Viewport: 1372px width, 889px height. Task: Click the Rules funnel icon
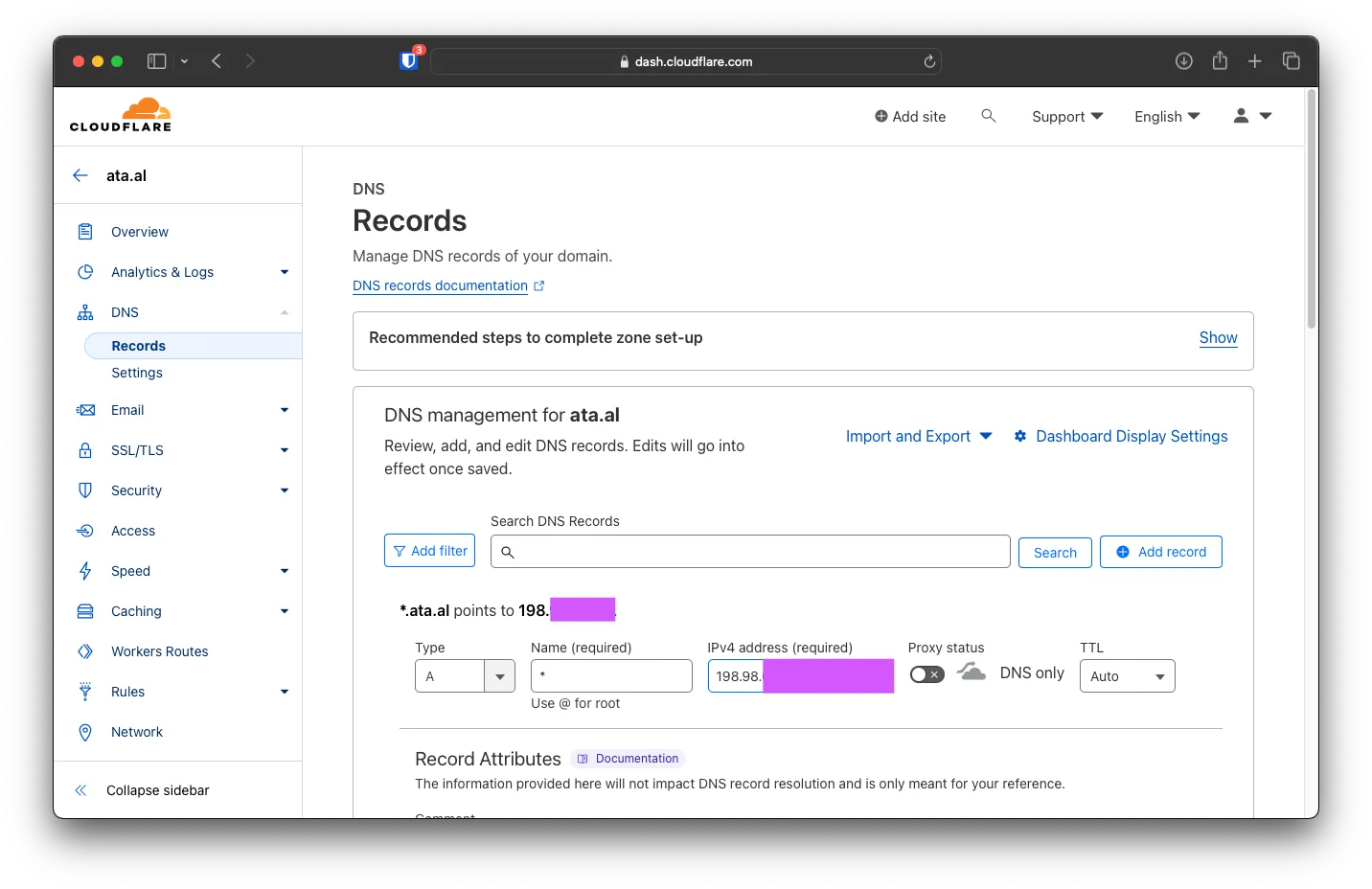point(85,692)
